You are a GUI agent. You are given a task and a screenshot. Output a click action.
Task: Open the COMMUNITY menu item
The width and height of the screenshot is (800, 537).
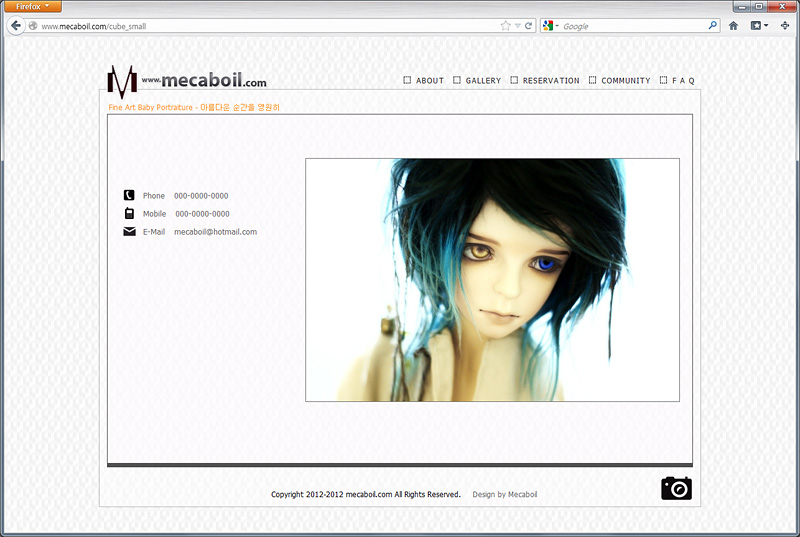(x=619, y=81)
